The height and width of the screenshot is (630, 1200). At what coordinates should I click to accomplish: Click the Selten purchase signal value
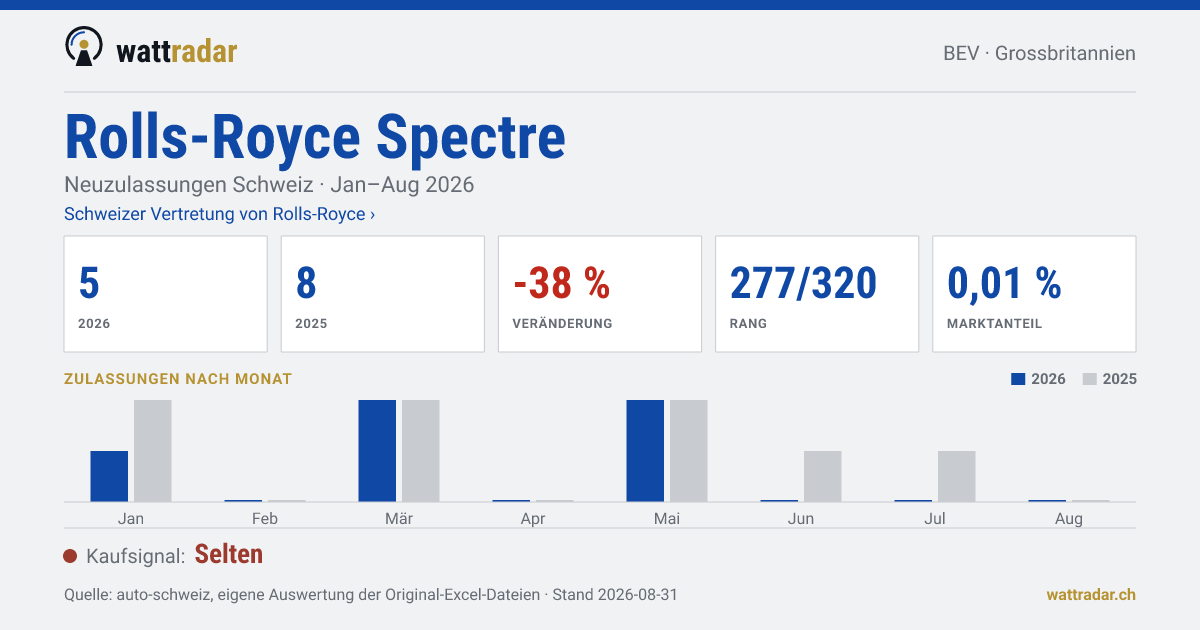pos(229,554)
